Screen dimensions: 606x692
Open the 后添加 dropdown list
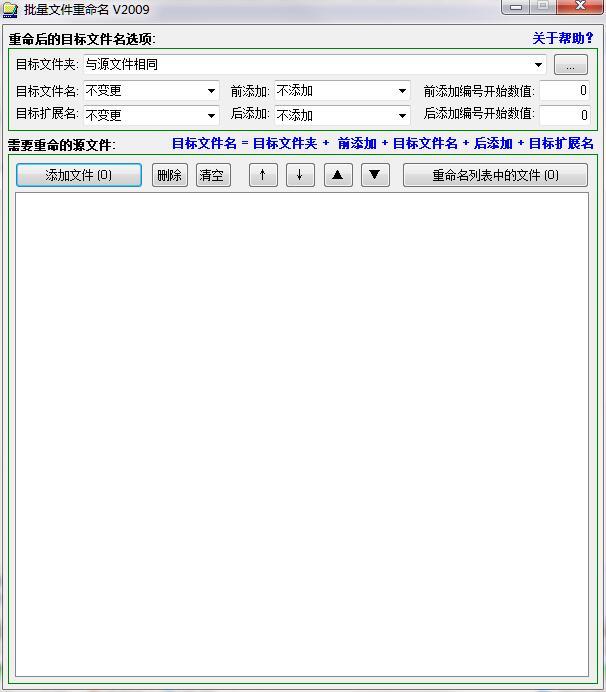point(402,116)
